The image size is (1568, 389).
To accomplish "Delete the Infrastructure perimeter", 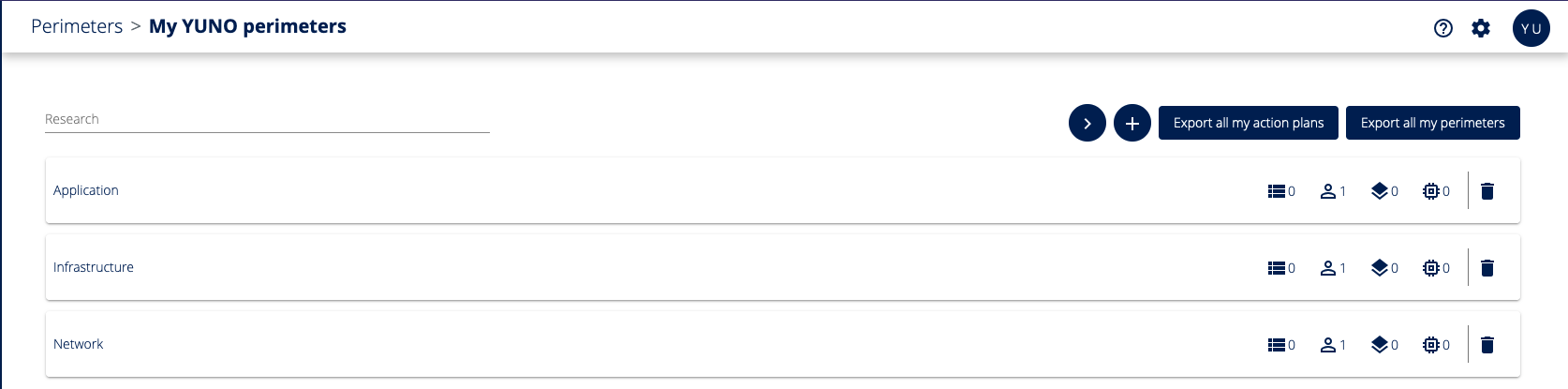I will coord(1487,268).
